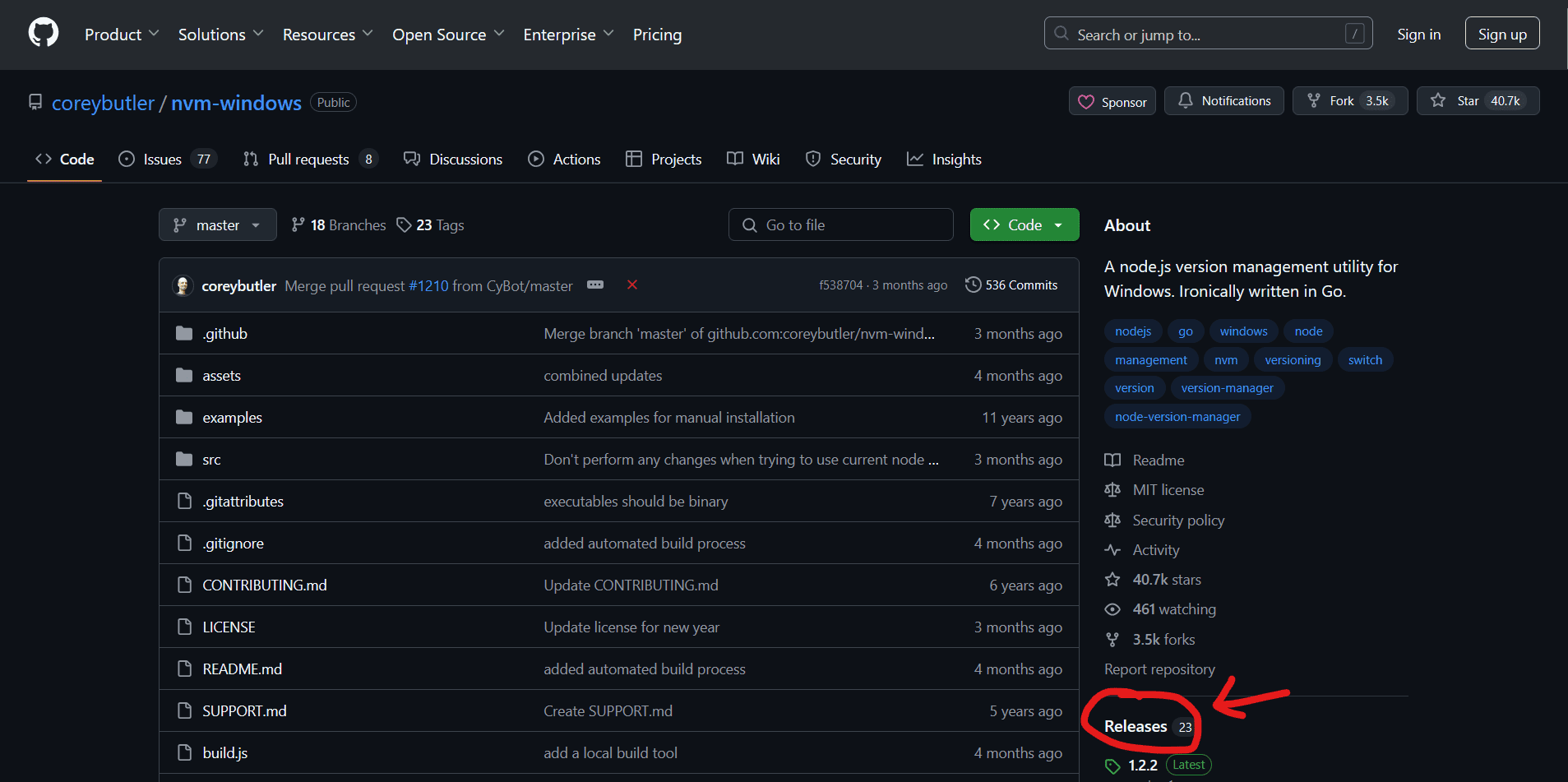Click the nodejs topic tag
Screen dimensions: 1568x782
tap(1133, 331)
